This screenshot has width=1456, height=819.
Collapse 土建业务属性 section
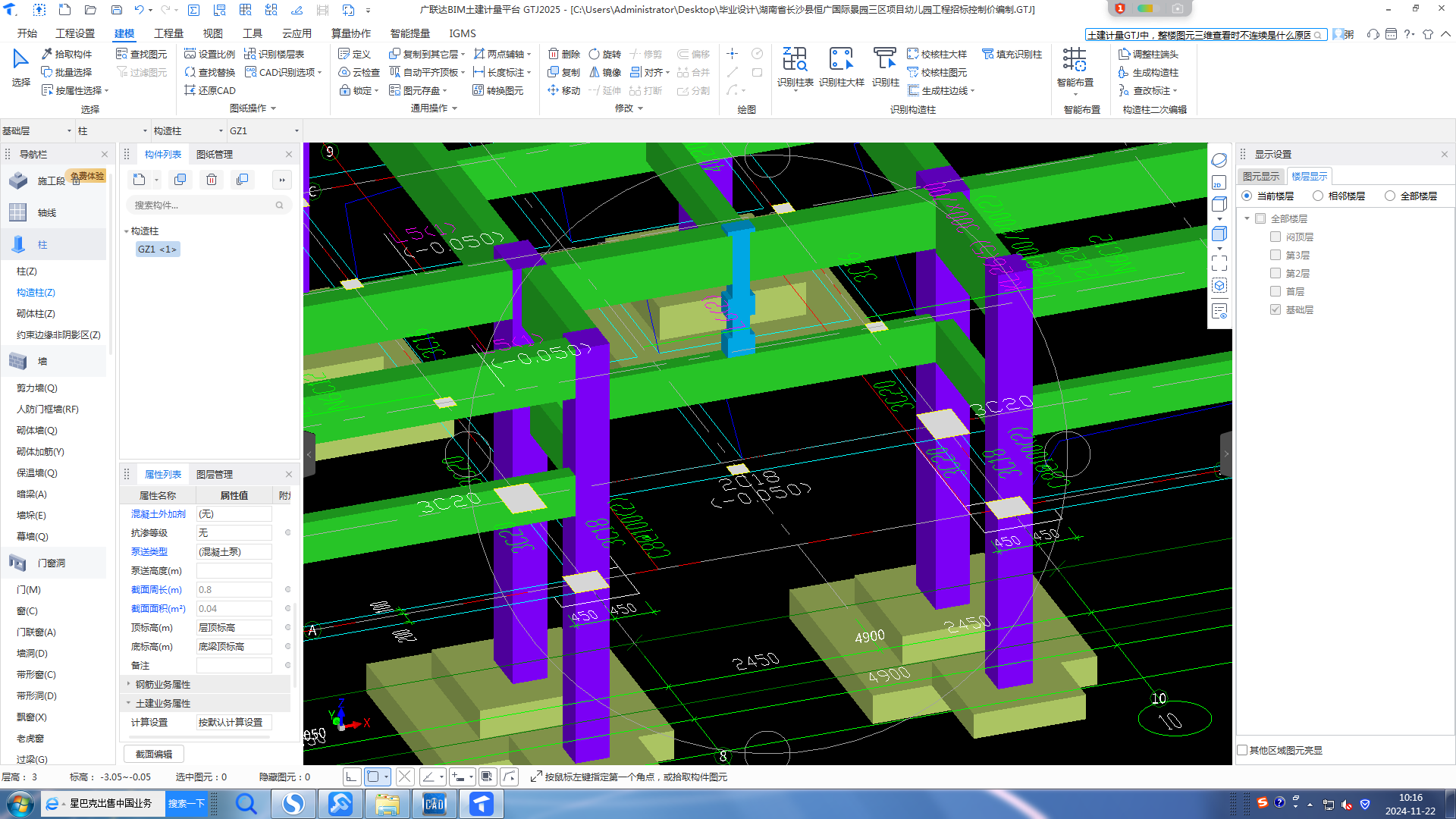pyautogui.click(x=128, y=703)
